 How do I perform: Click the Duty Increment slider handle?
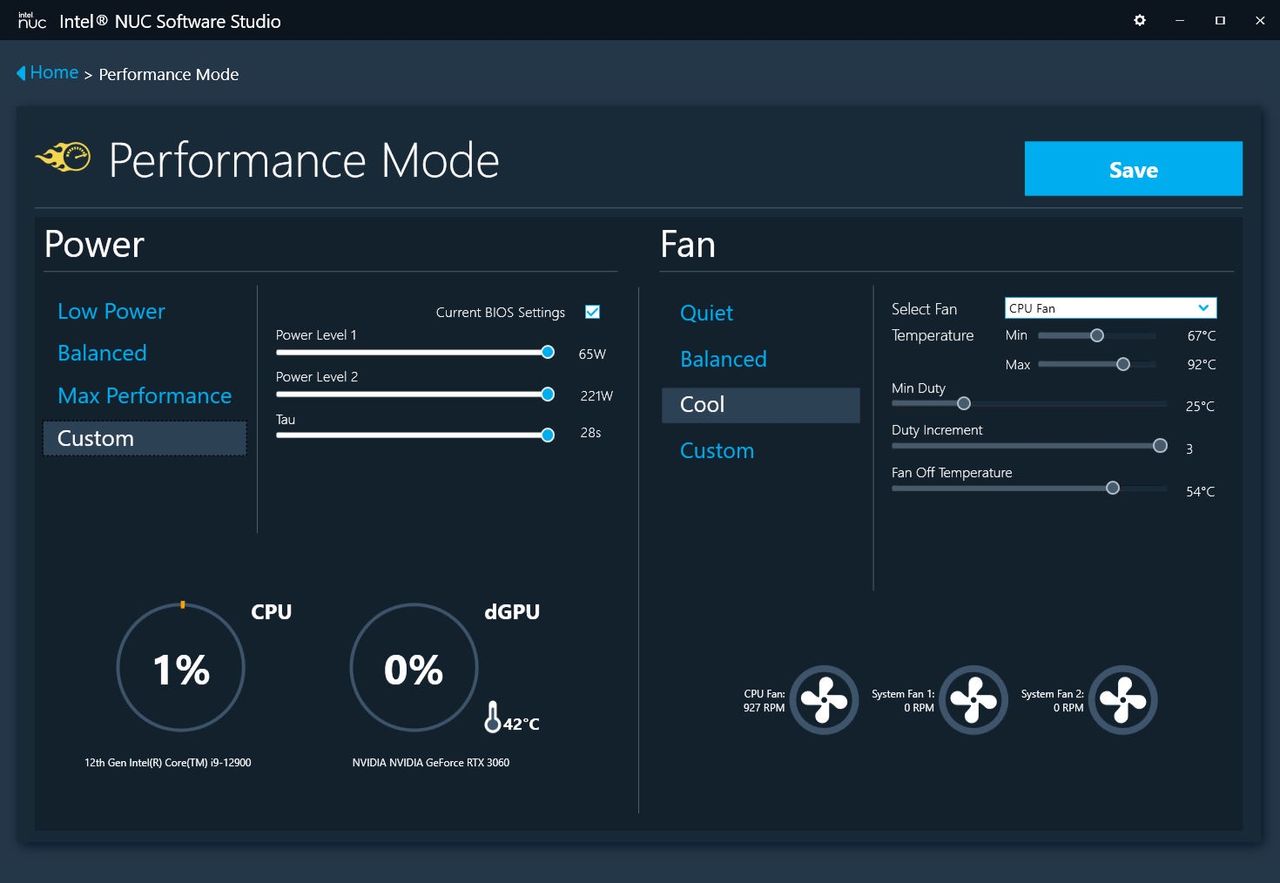(1160, 446)
